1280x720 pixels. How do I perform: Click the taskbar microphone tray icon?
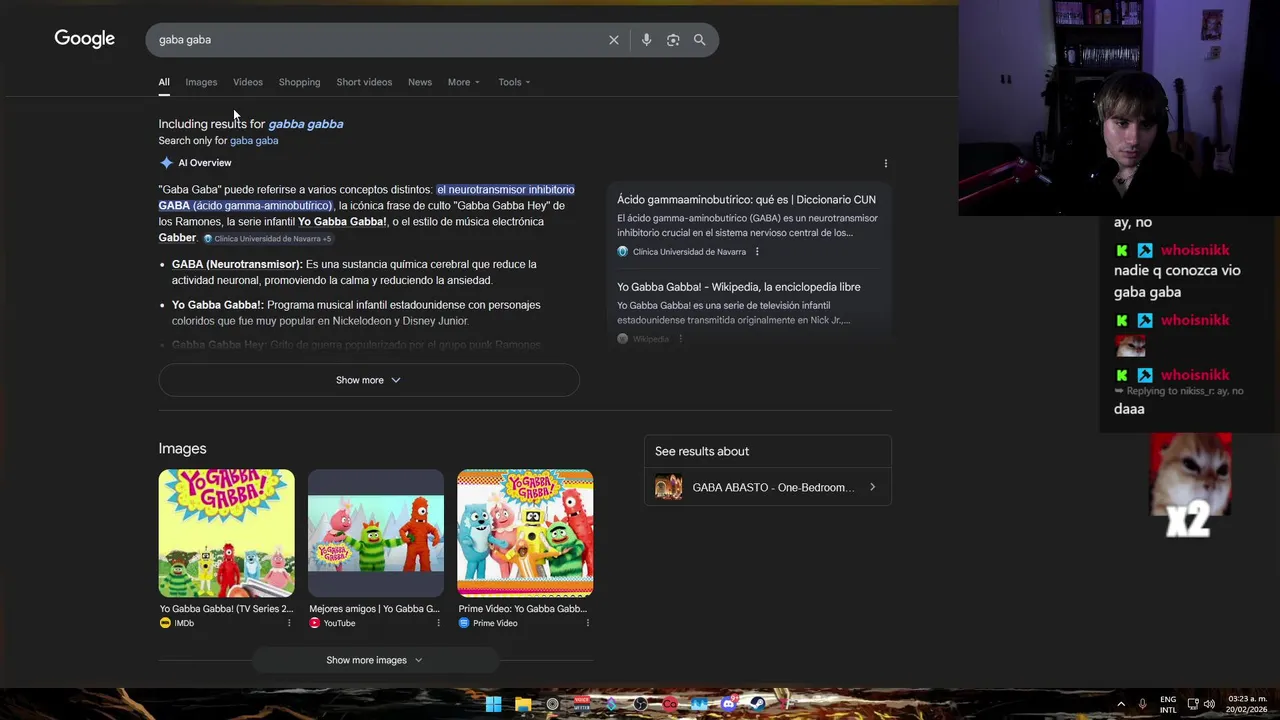pos(1143,704)
